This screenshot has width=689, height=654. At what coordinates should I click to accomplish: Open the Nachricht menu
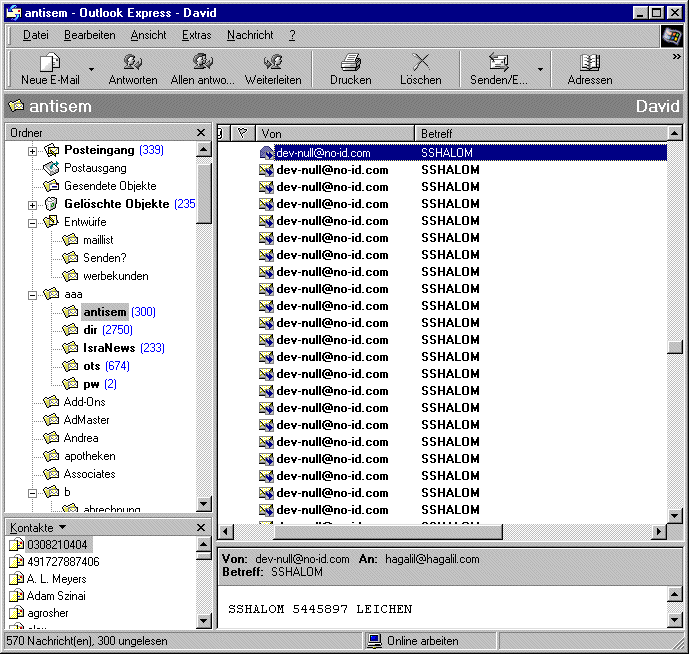click(x=250, y=35)
